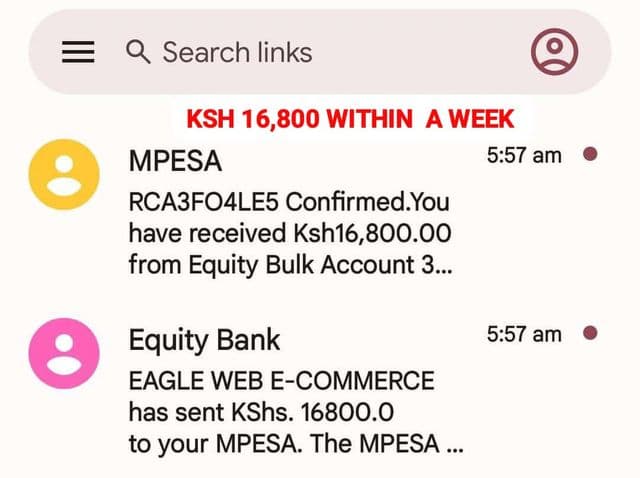Screen dimensions: 640x478
Task: Open the Equity Bank sender name
Action: 205,340
